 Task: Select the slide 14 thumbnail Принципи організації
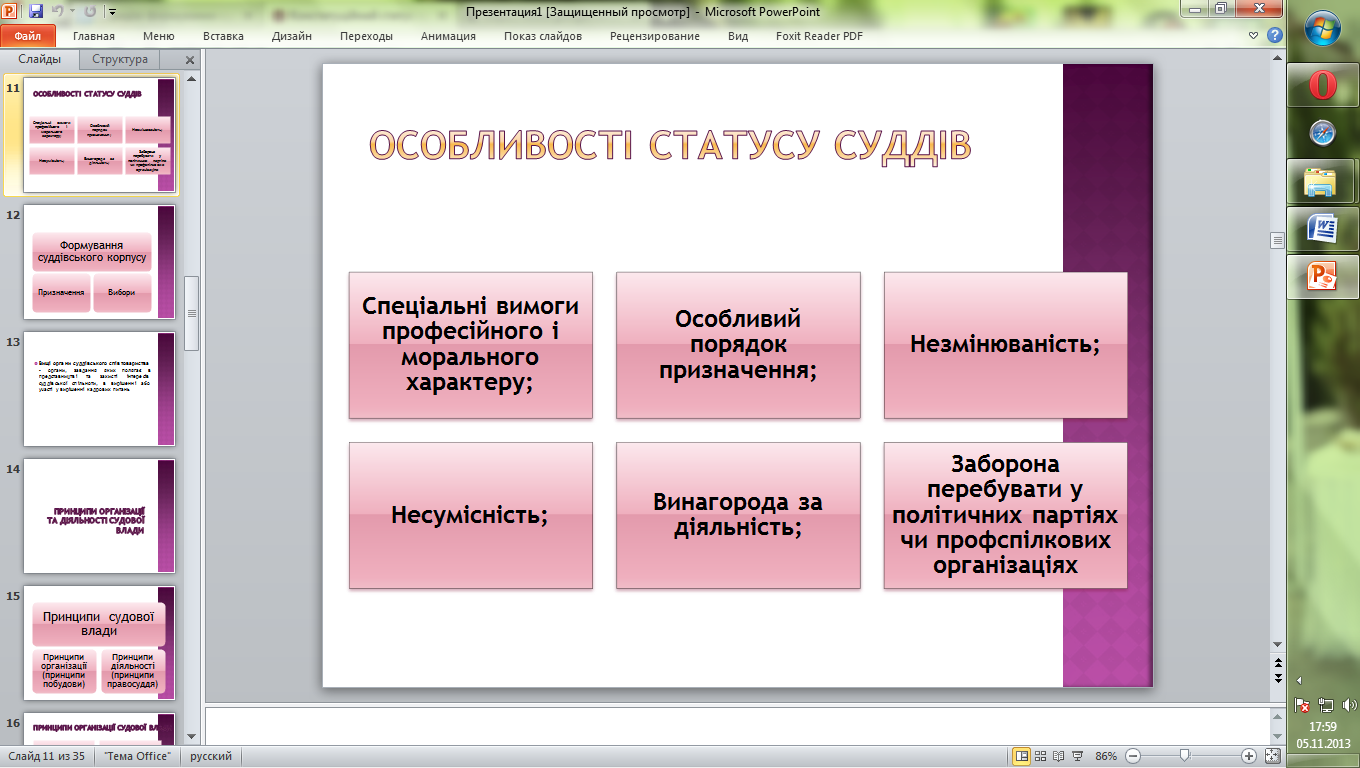pyautogui.click(x=99, y=516)
